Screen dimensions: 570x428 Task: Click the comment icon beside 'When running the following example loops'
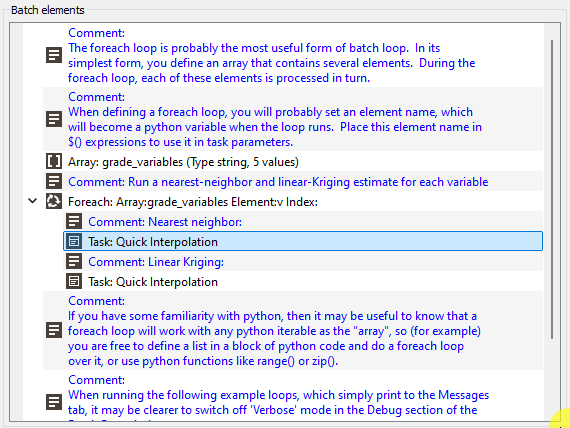pos(54,402)
